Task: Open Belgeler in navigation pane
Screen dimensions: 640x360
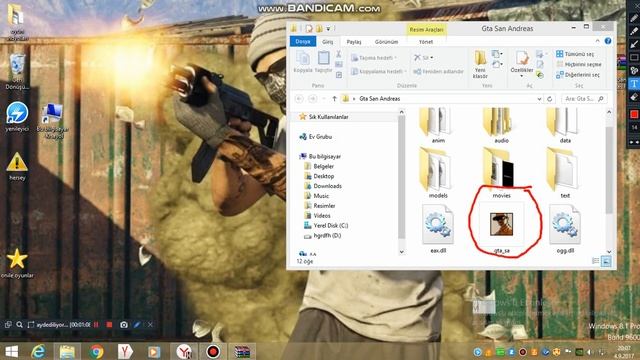Action: (x=319, y=167)
